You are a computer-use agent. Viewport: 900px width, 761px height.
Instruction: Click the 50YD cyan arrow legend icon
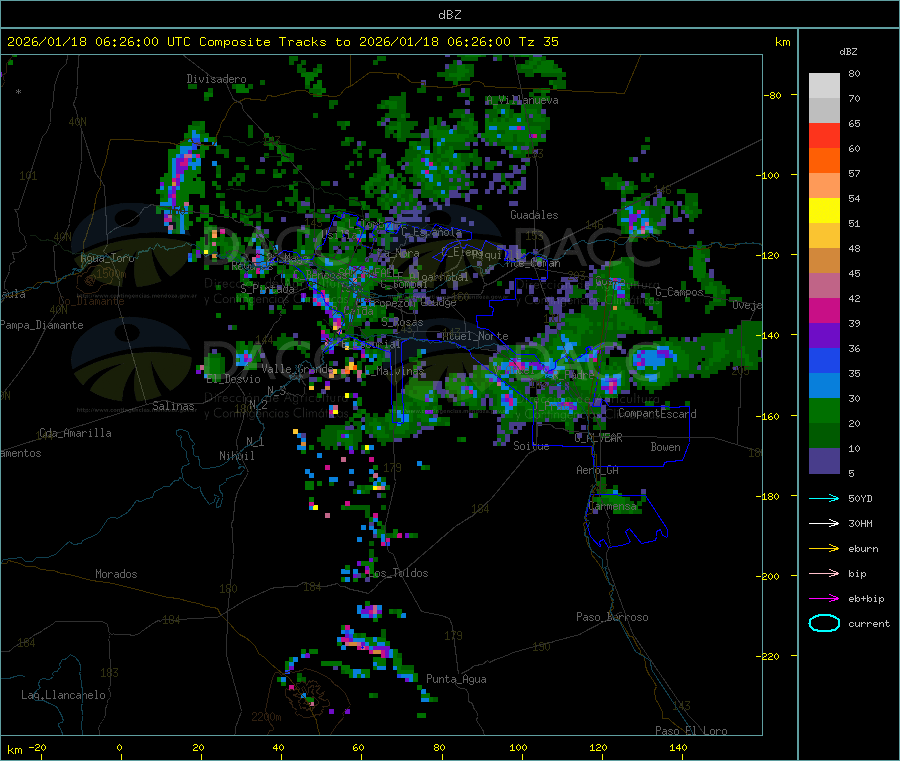[x=824, y=498]
